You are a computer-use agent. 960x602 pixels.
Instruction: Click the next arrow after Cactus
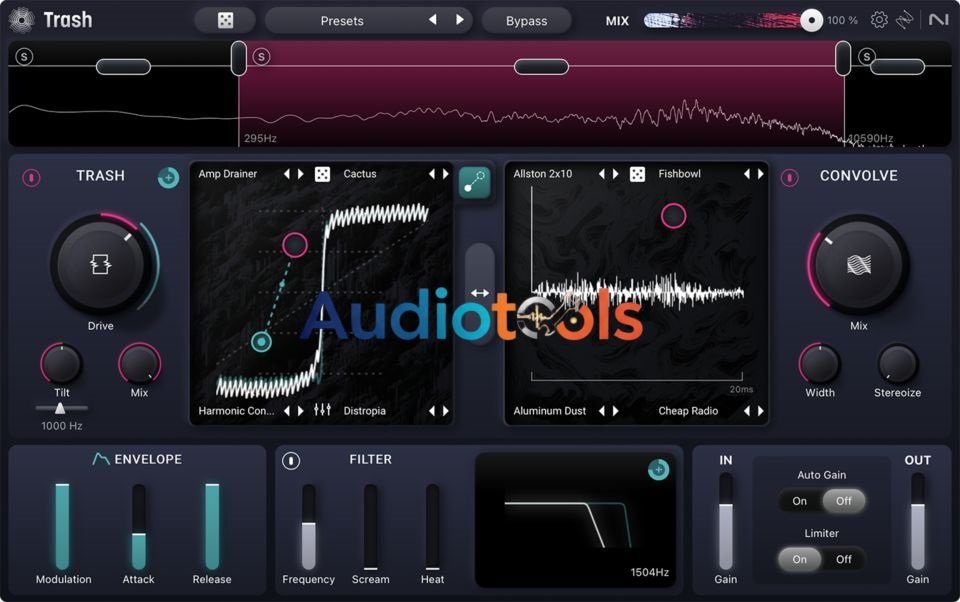(x=446, y=174)
